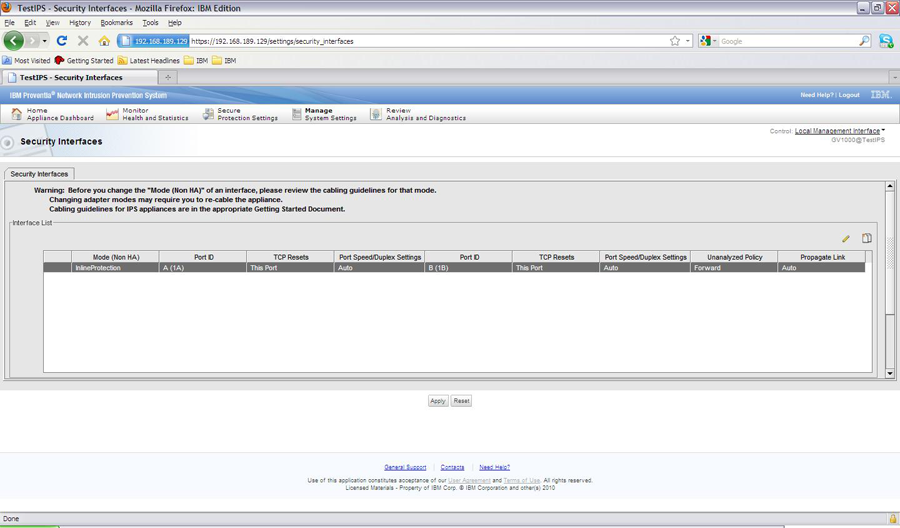Open the Secure Protection Settings icon

[x=208, y=114]
